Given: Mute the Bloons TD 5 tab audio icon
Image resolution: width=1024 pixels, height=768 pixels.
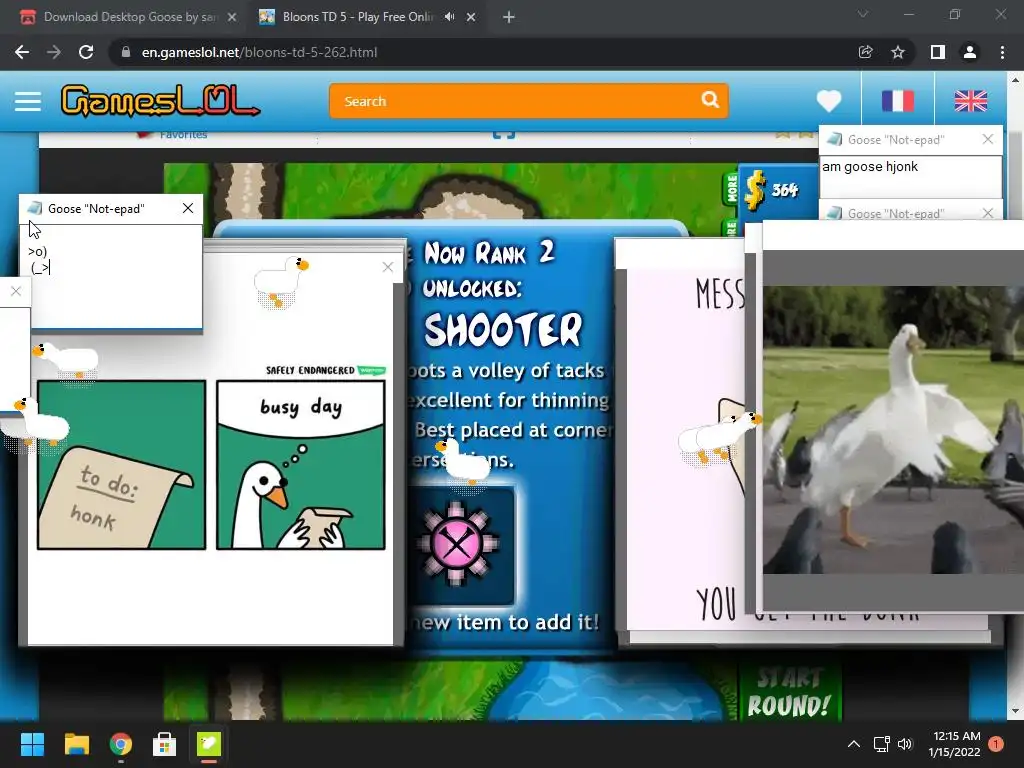Looking at the screenshot, I should (449, 17).
